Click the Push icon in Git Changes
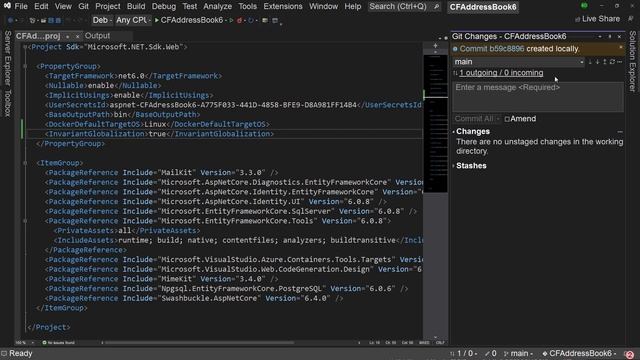This screenshot has width=640, height=360. (604, 62)
